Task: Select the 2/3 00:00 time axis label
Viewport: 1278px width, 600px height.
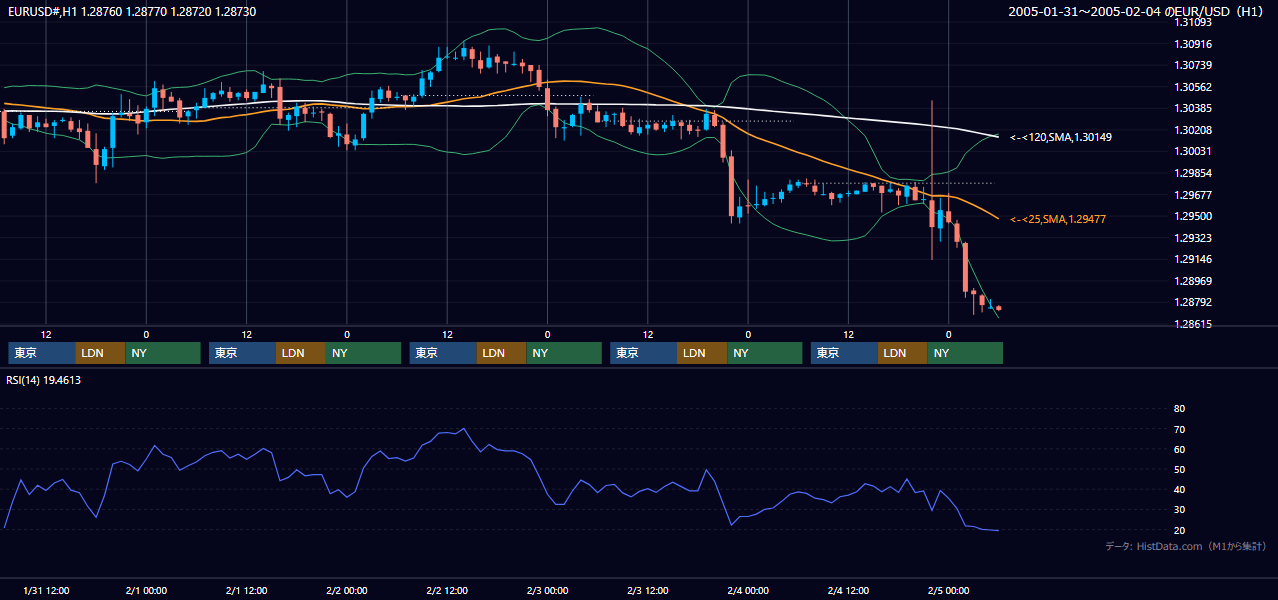Action: 547,590
